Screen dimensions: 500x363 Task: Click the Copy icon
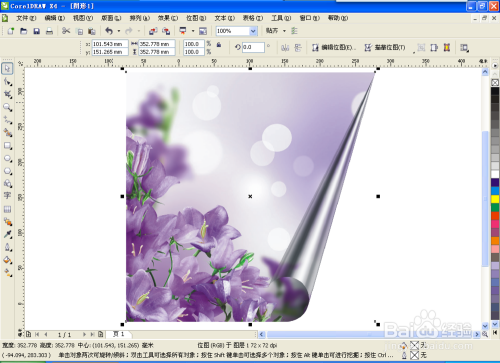tap(79, 31)
